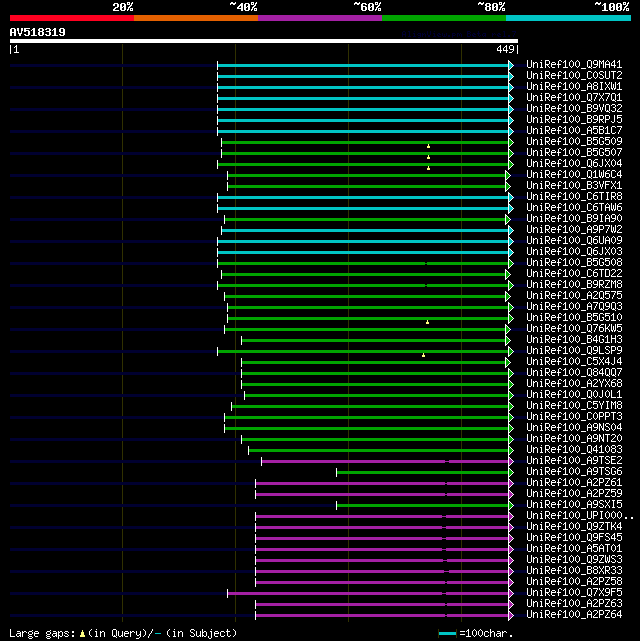This screenshot has height=641, width=640.
Task: Click the arrowhead ending the UniRef100_Q1W6C4 bar
Action: 508,175
